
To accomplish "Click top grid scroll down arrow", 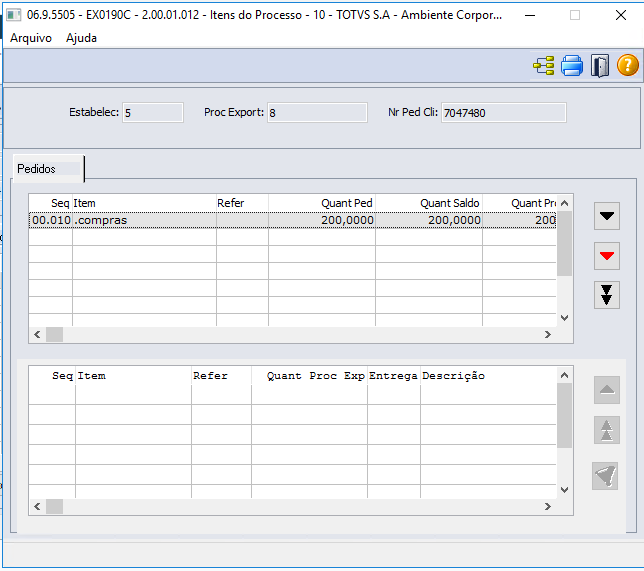I will 564,318.
